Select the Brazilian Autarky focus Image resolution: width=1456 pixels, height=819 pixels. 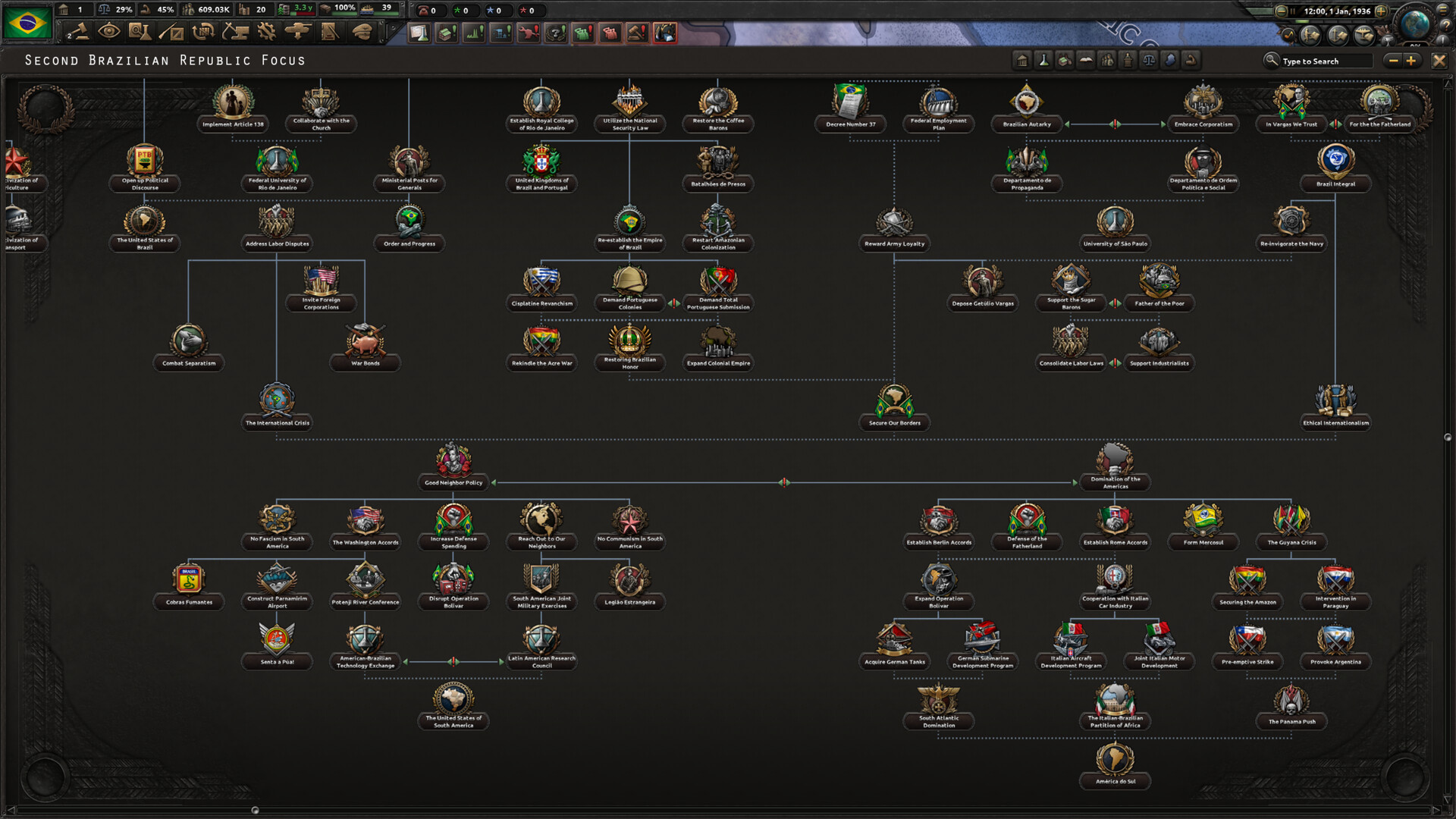[x=1027, y=106]
